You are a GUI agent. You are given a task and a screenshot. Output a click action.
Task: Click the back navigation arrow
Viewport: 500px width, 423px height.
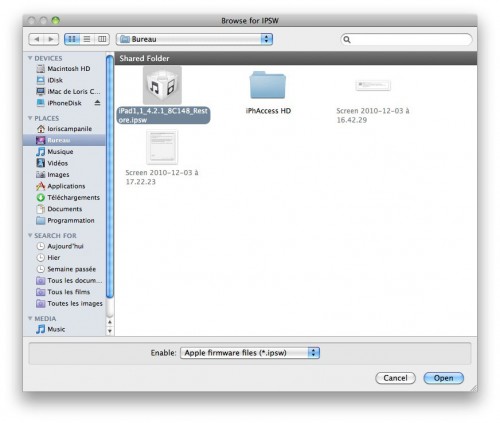point(36,39)
